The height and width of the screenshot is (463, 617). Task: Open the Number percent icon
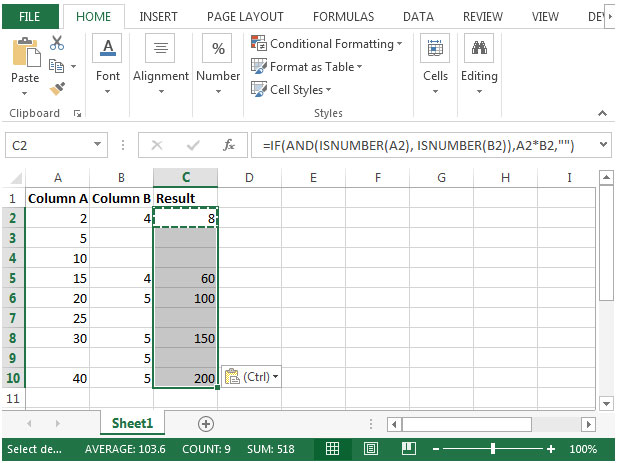pos(218,48)
